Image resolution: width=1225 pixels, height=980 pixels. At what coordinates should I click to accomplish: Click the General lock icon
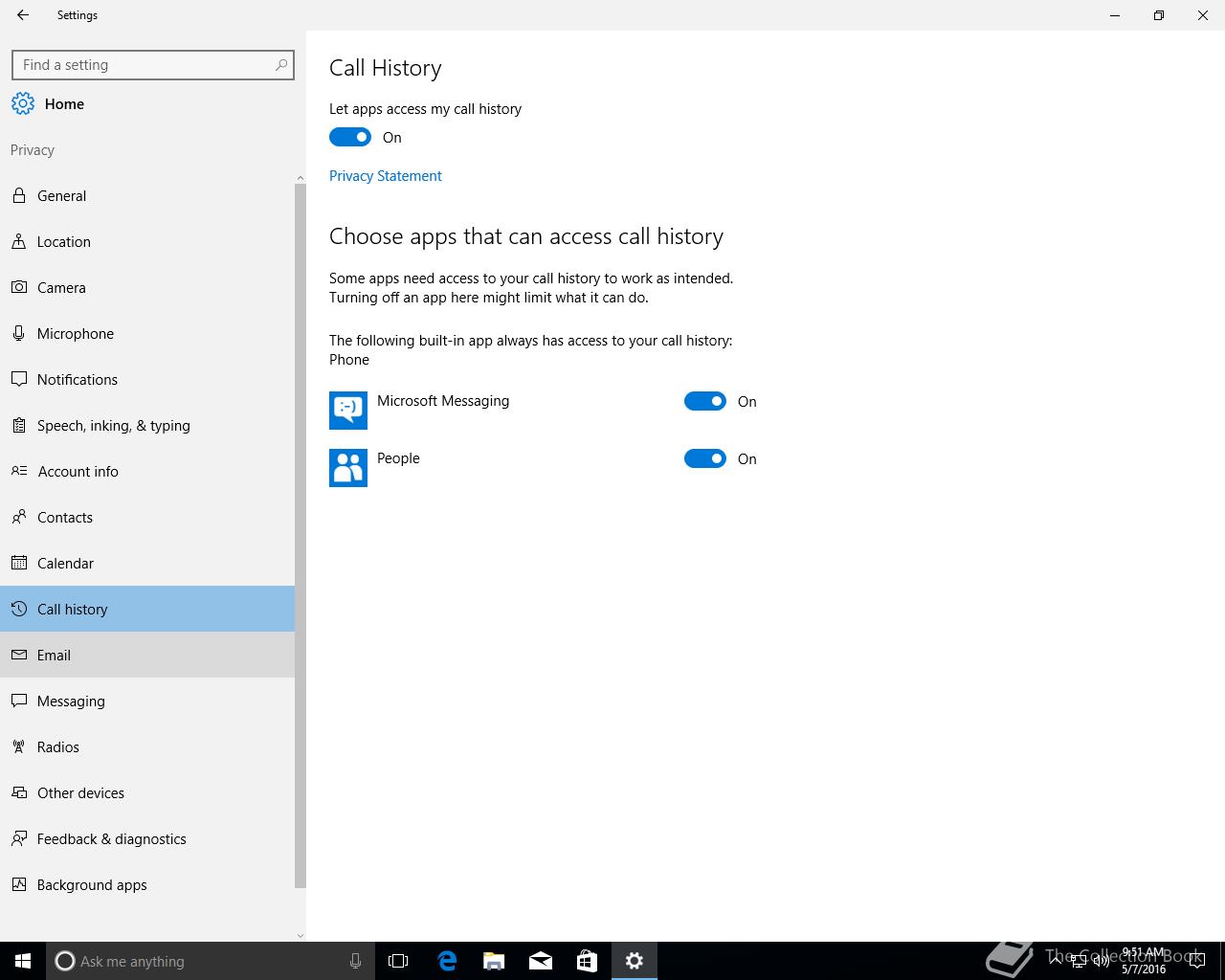[x=19, y=195]
